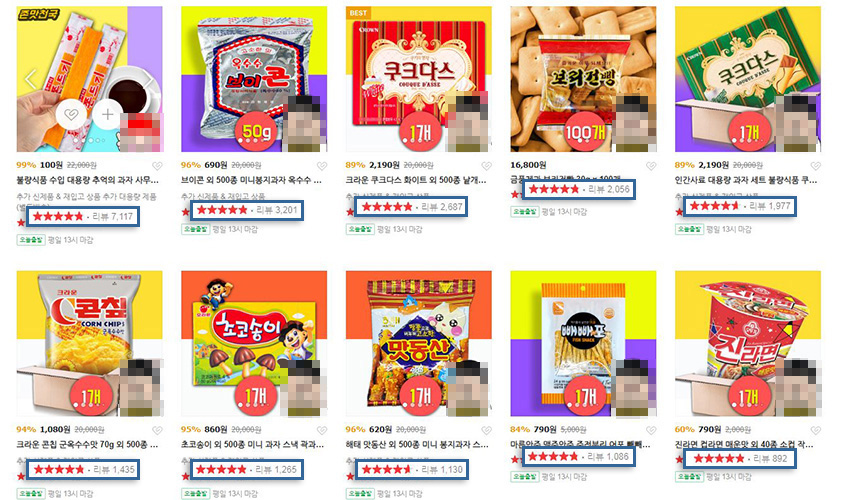The width and height of the screenshot is (860, 500).
Task: Click the round plus button on 쫀드기 image
Action: pyautogui.click(x=108, y=115)
